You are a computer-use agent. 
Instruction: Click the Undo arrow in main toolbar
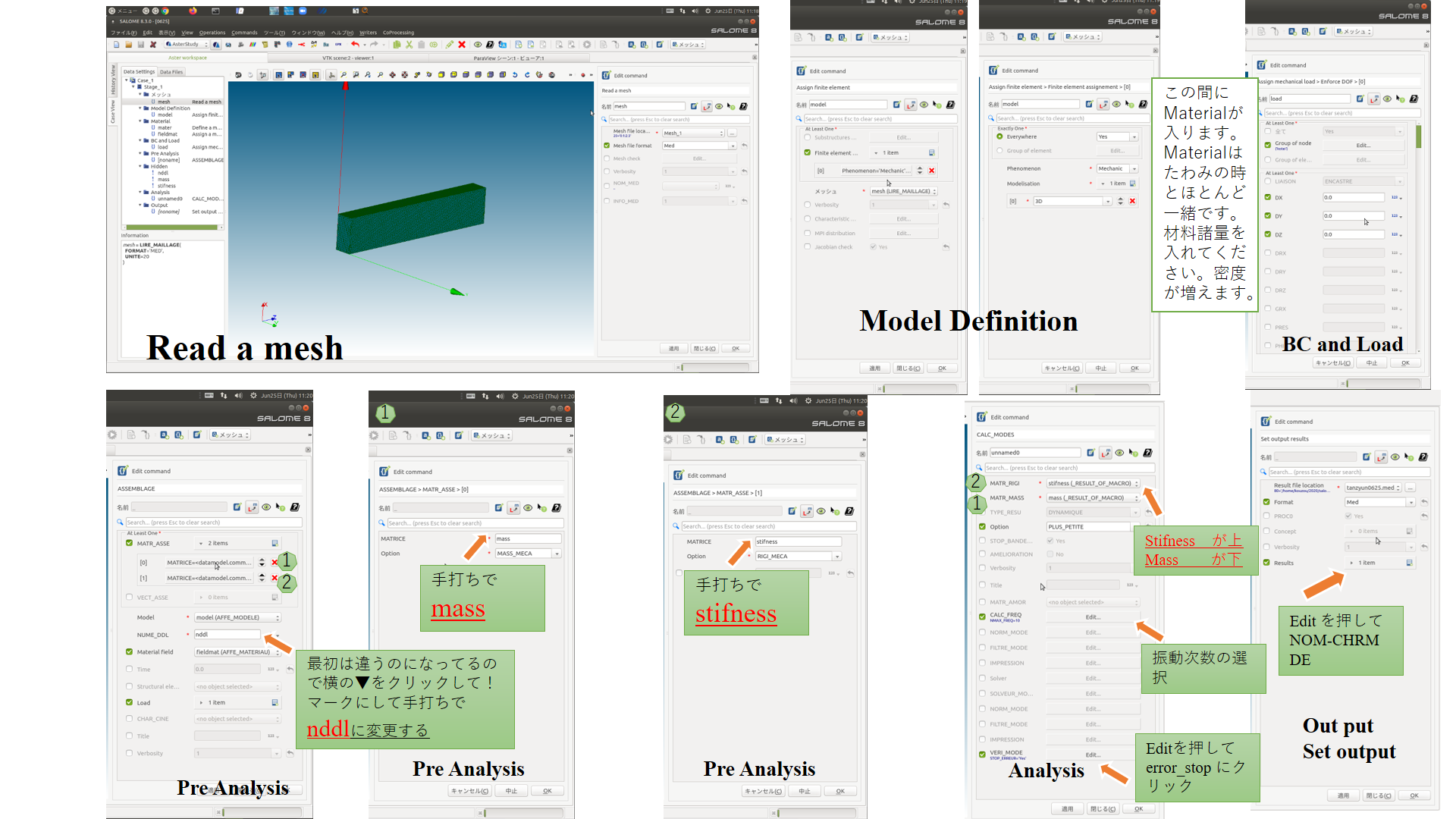tap(354, 45)
